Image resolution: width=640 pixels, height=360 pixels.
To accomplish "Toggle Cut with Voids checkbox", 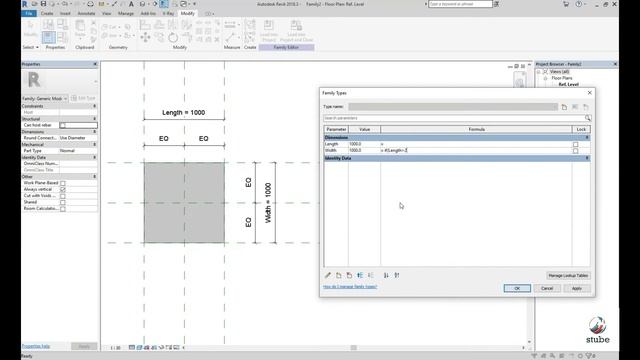I will point(63,196).
